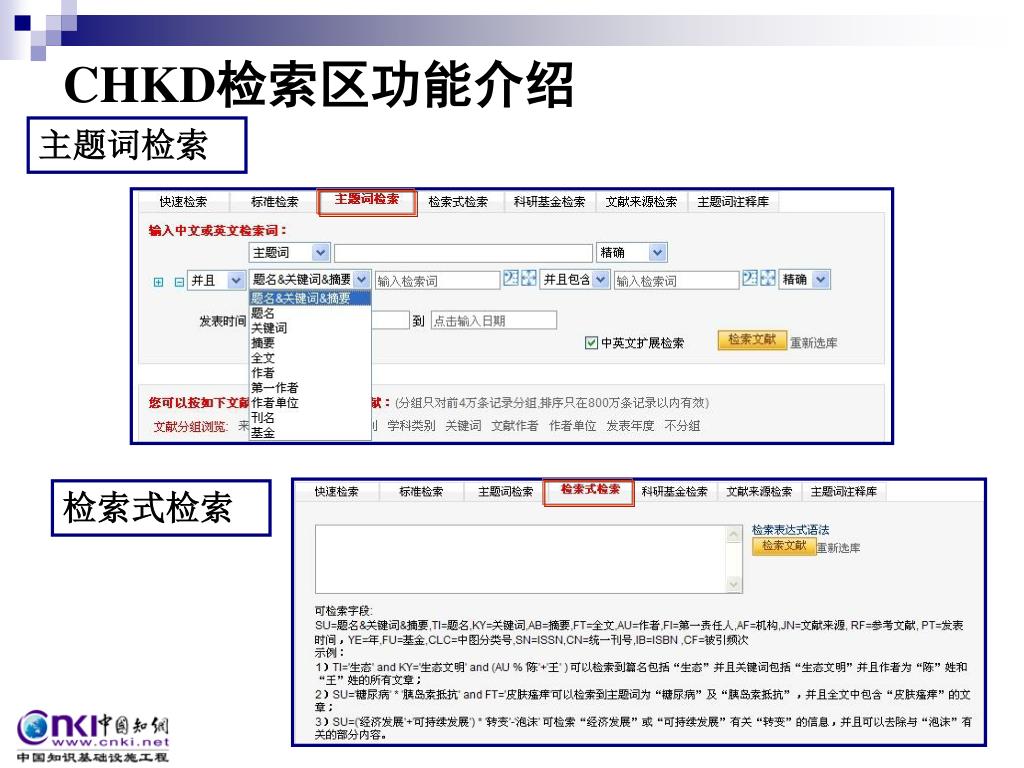Click the text area scrollbar down arrow
The width and height of the screenshot is (1024, 768).
[734, 584]
